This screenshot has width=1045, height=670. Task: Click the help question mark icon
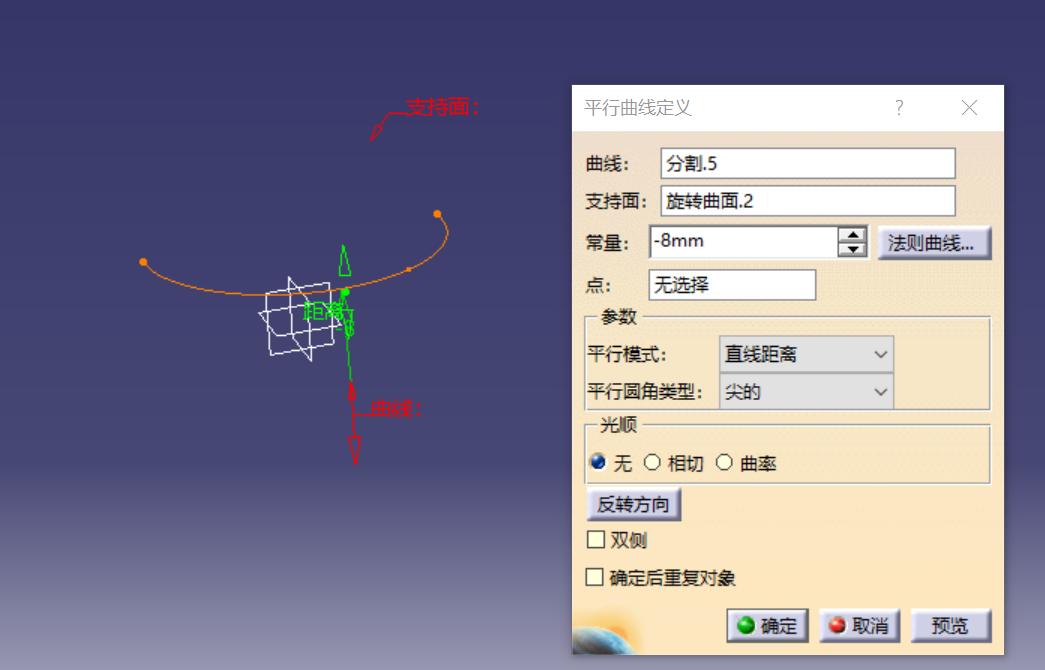[x=898, y=108]
